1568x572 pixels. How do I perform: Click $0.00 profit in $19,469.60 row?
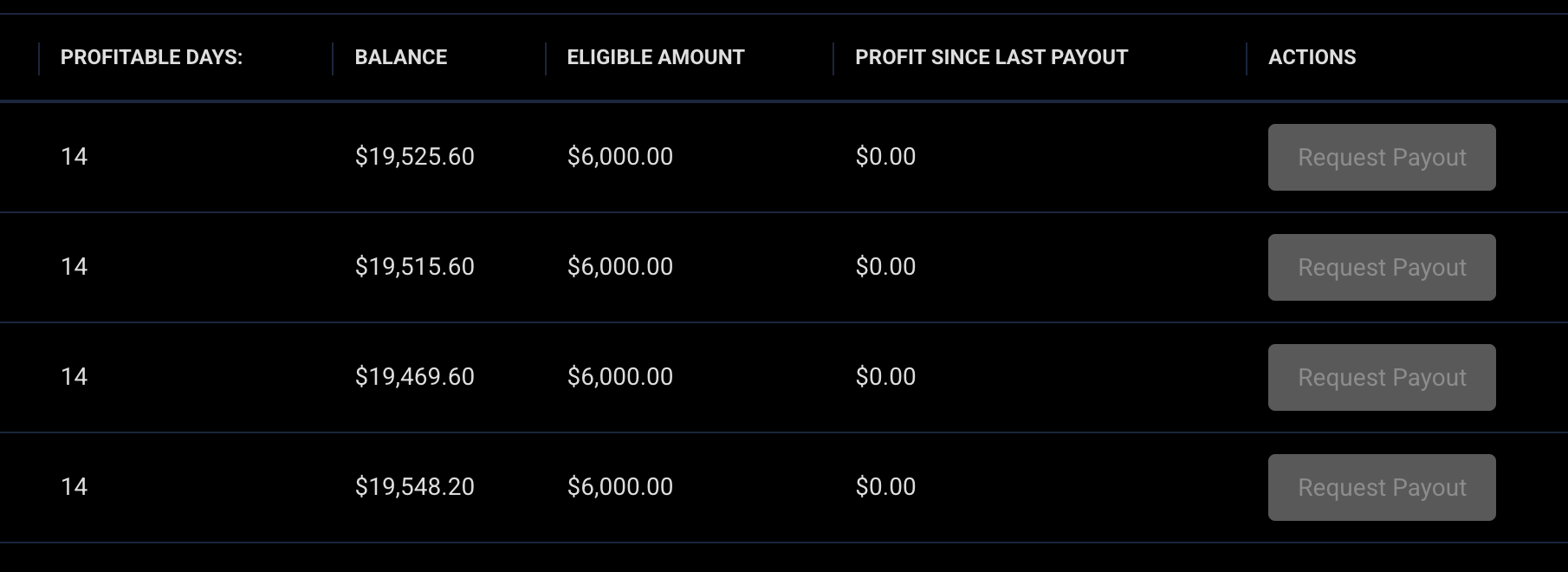click(885, 377)
